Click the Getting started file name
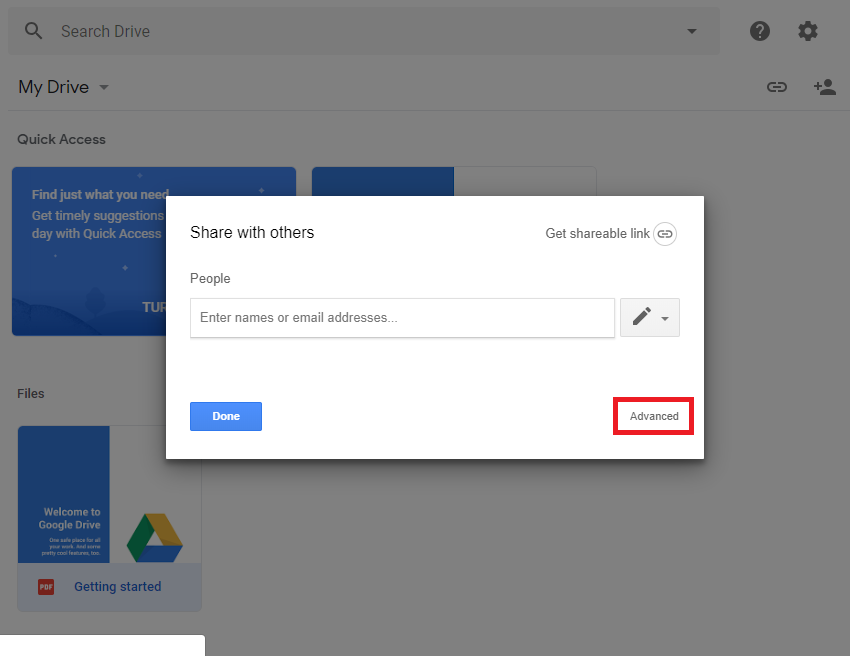Screen dimensions: 850x656 click(x=117, y=587)
